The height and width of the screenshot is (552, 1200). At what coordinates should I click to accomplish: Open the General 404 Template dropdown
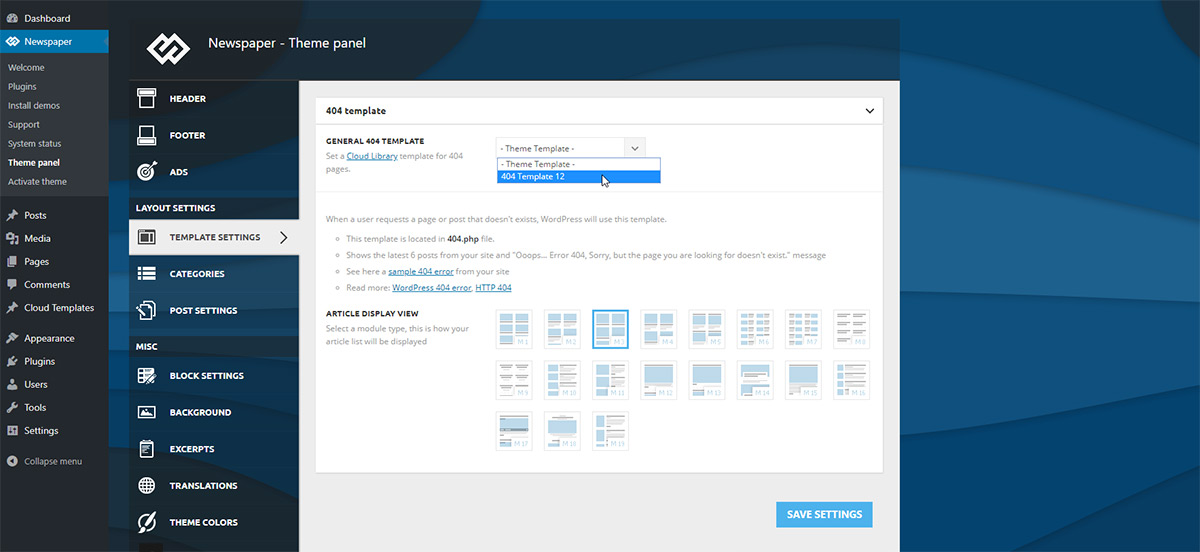570,148
